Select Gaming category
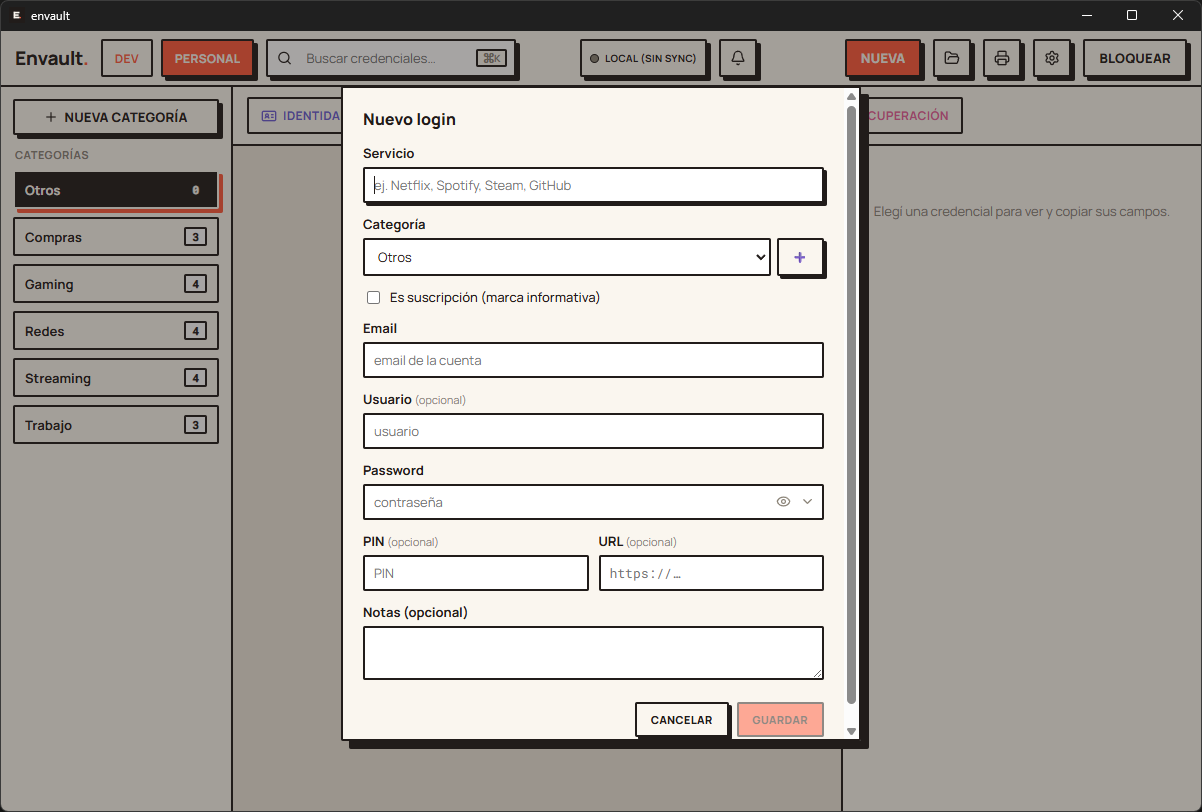Screen dimensions: 1202x812 click(x=116, y=284)
